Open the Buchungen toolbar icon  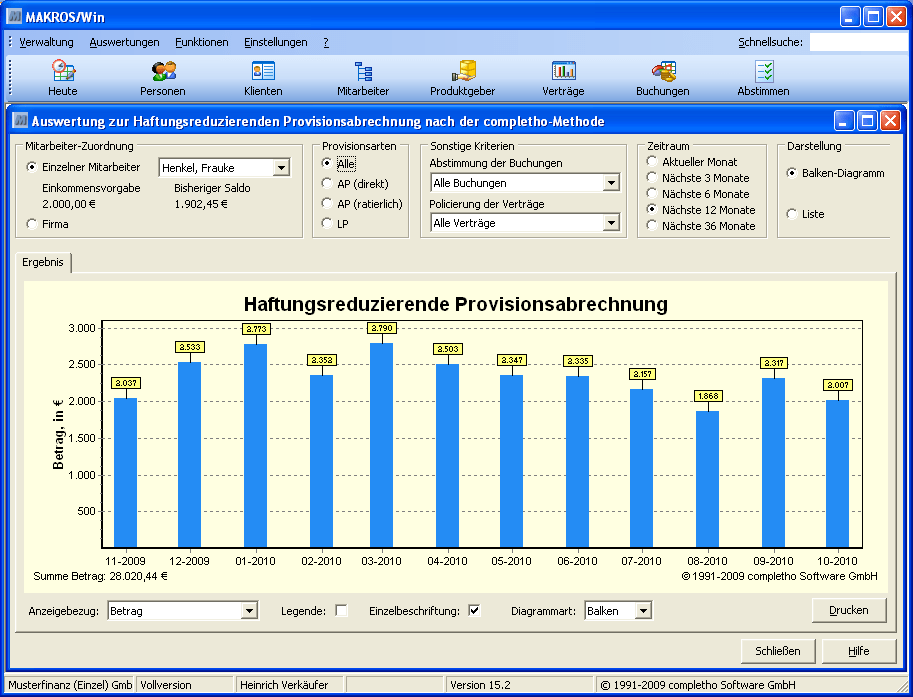tap(663, 78)
